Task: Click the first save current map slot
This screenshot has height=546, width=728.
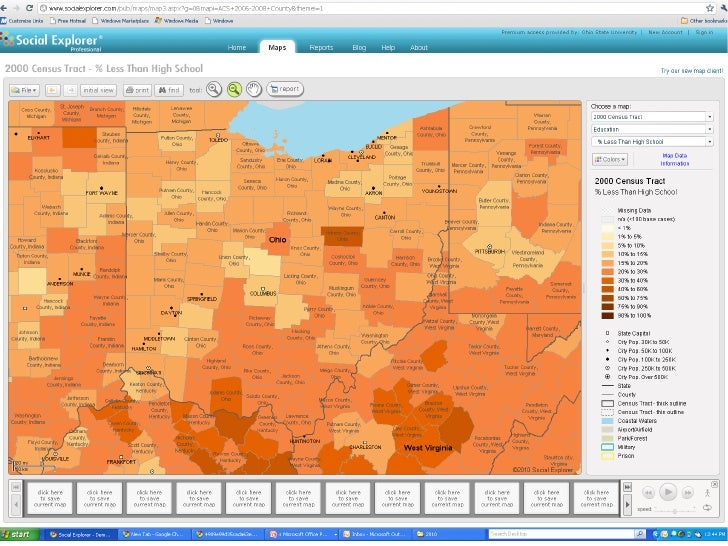Action: click(49, 497)
